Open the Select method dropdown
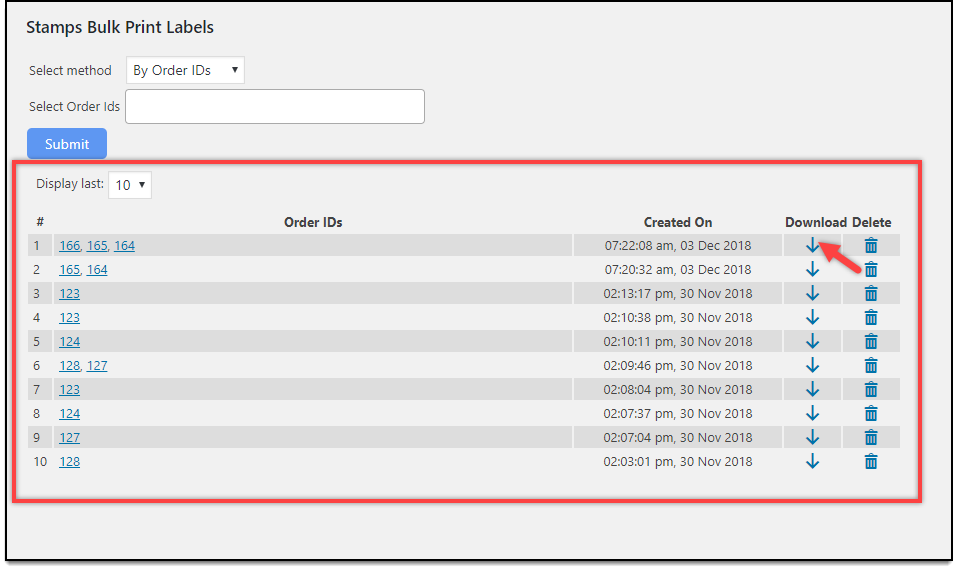The height and width of the screenshot is (571, 958). point(185,70)
